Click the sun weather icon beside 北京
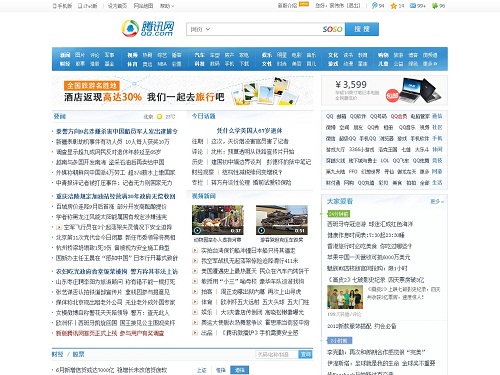Viewport: 500px width, 375px height. pos(159,116)
